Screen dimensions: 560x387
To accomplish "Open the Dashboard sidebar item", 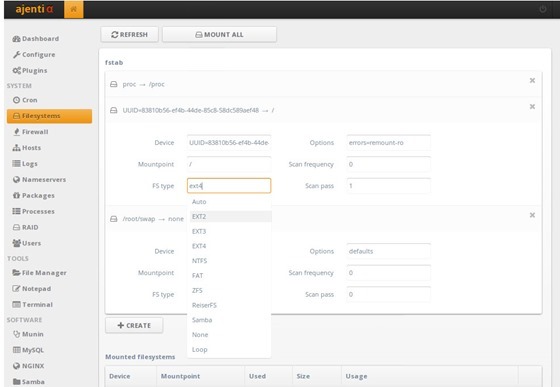I will (x=36, y=39).
